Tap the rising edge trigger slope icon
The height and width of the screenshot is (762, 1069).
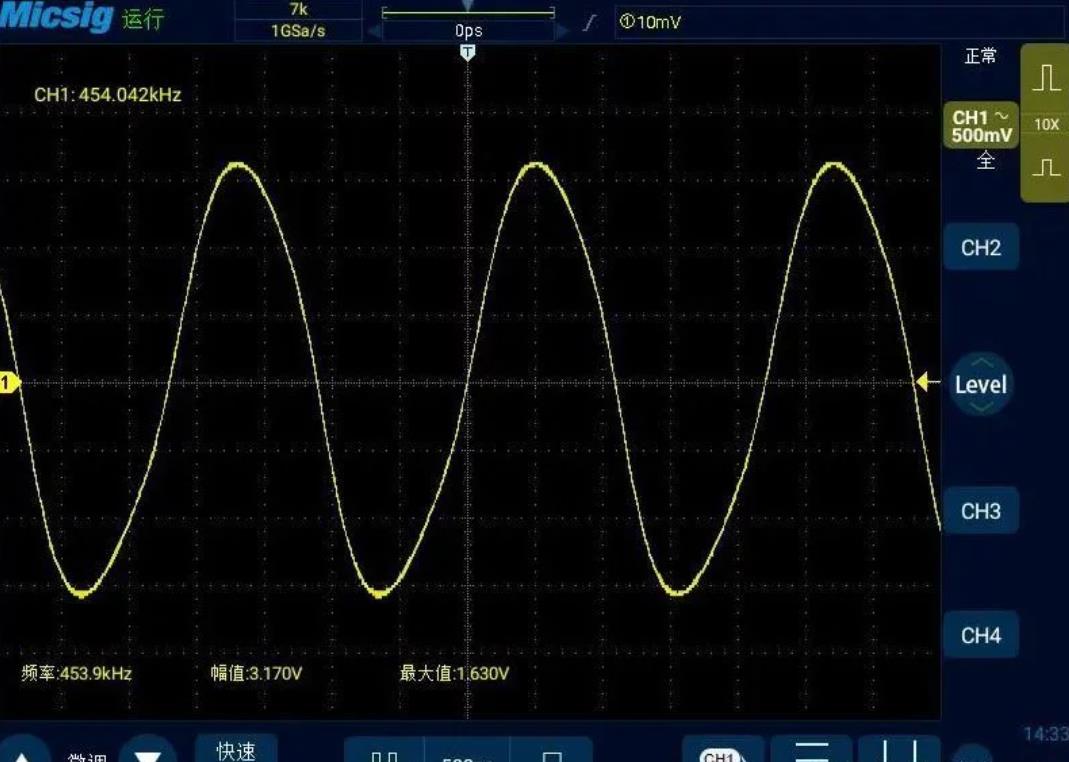tap(592, 21)
